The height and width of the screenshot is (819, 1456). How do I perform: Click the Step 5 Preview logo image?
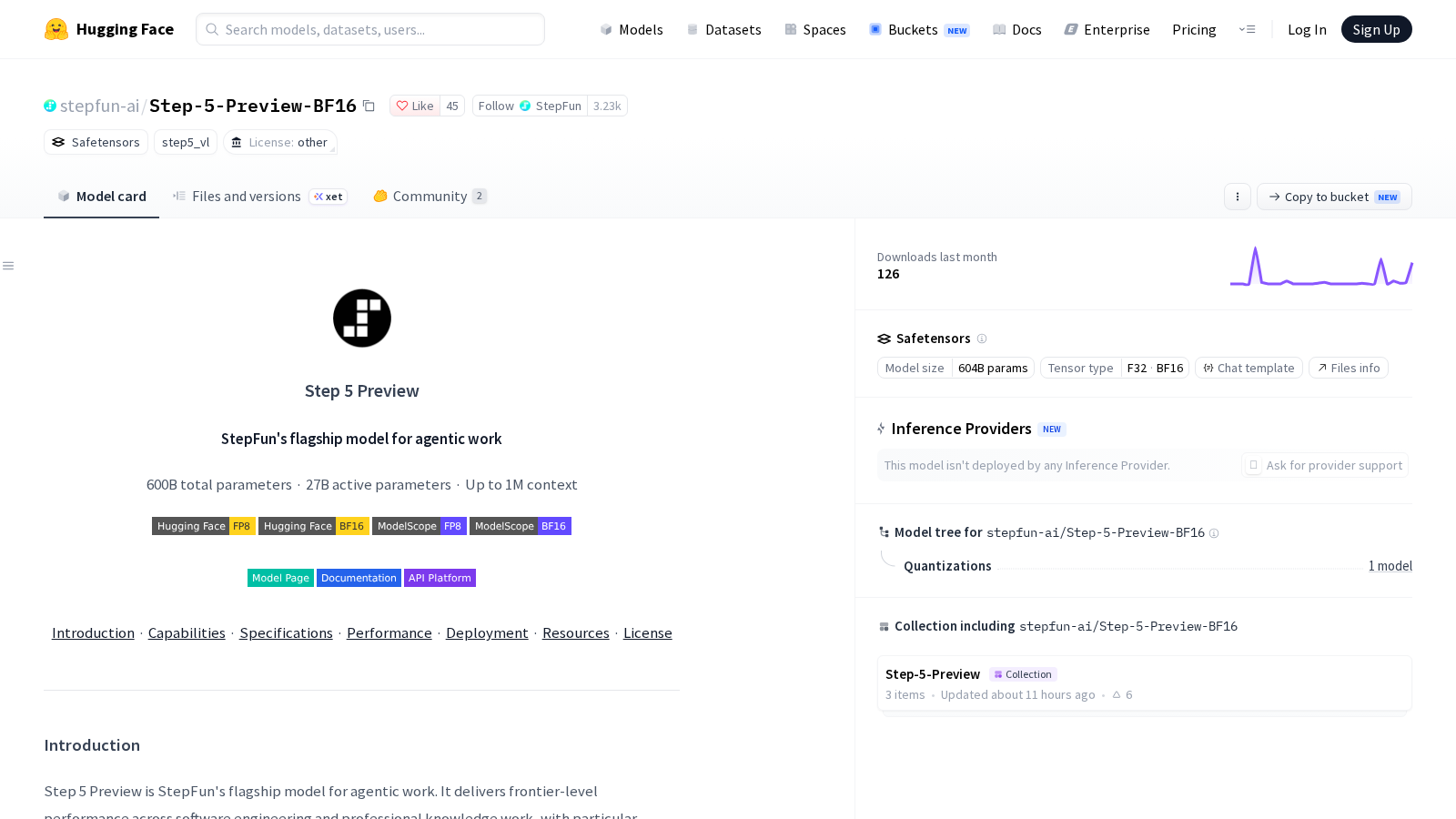click(x=362, y=318)
